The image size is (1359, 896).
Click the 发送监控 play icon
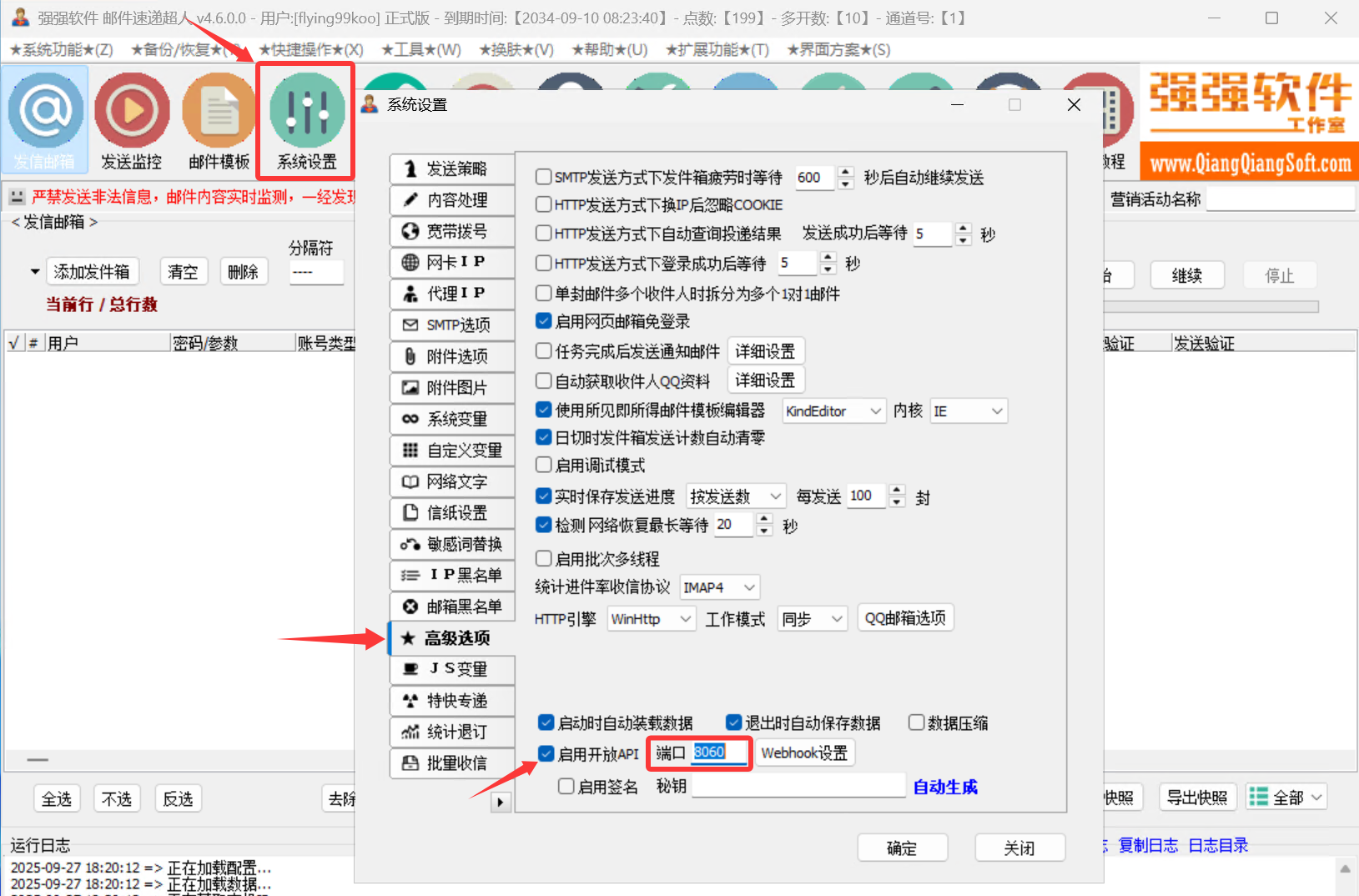coord(132,111)
